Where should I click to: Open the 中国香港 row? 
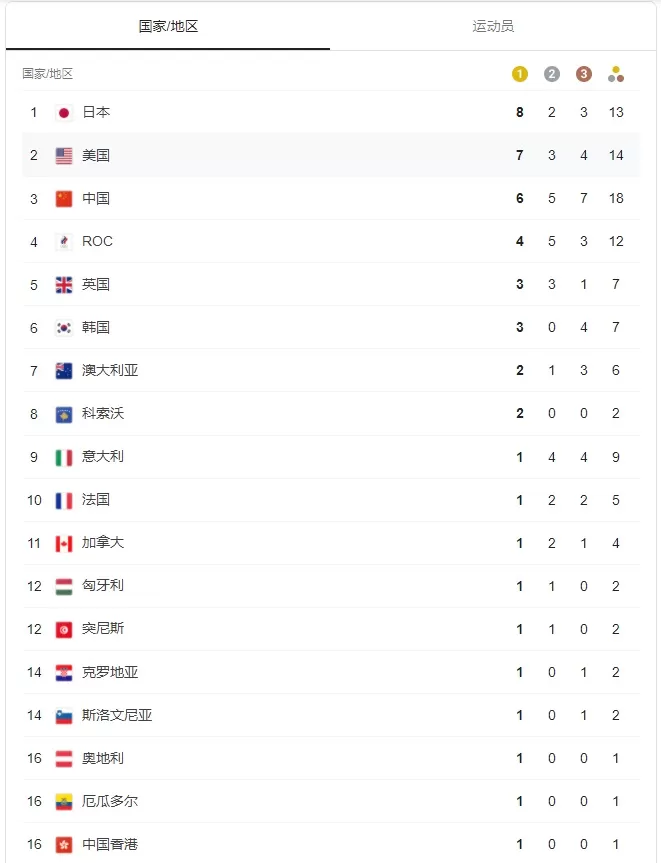pyautogui.click(x=331, y=844)
